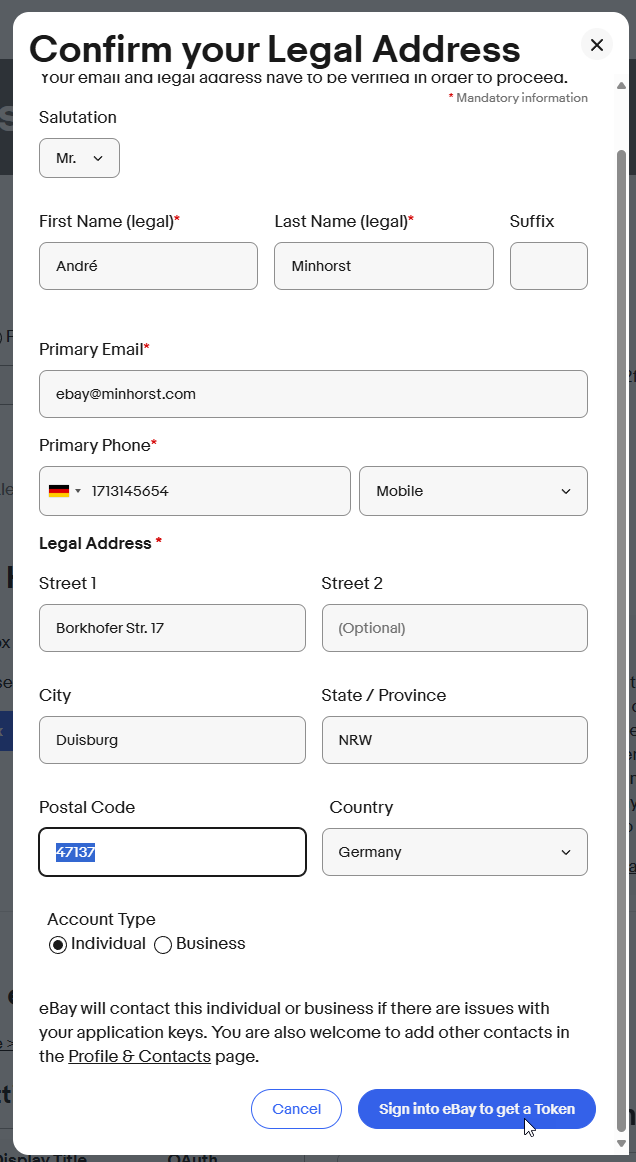Click the Cancel button

click(x=296, y=1108)
